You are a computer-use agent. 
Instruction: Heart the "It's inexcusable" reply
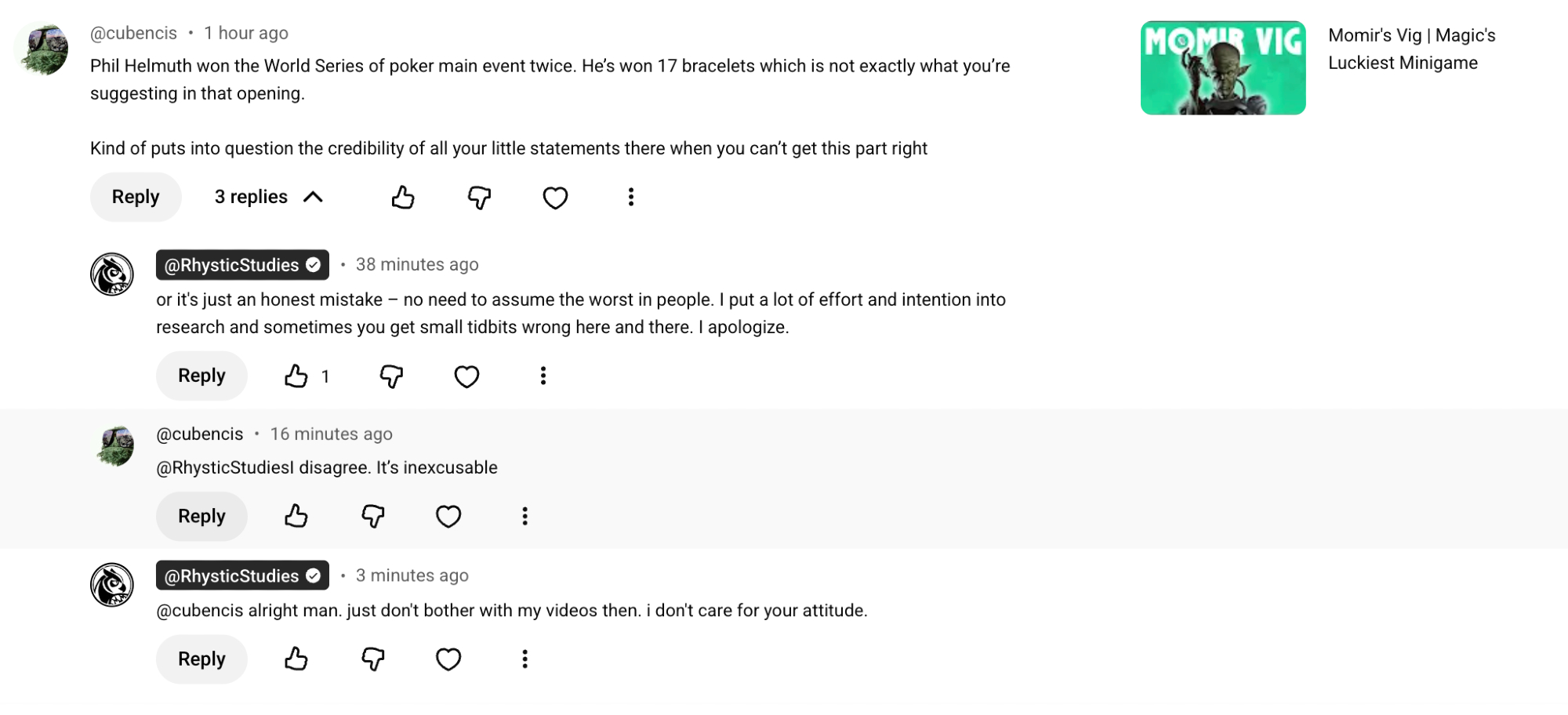pos(448,517)
